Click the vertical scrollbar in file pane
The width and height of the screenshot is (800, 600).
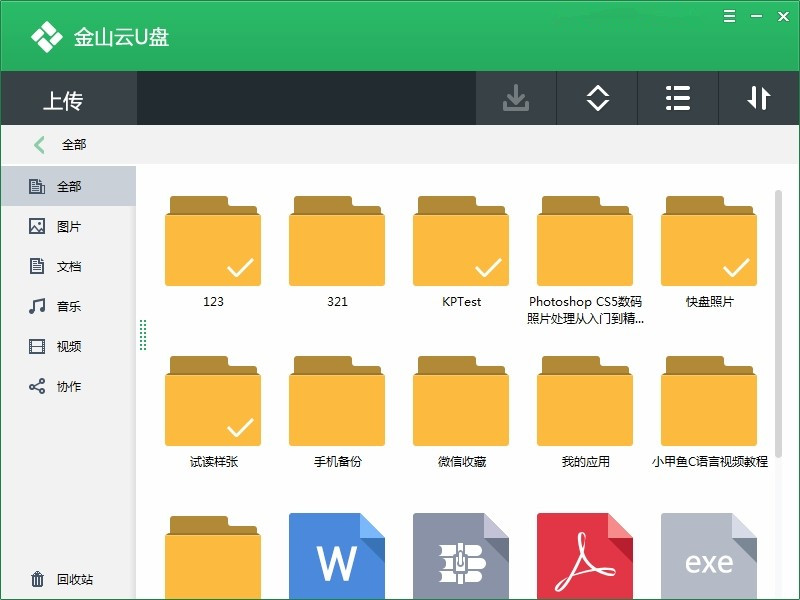point(778,324)
